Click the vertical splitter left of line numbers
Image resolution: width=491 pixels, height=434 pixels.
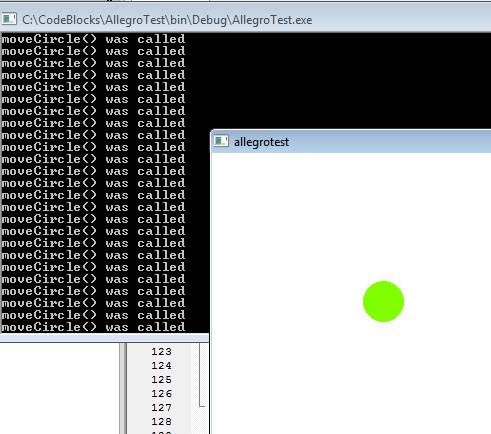[123, 388]
